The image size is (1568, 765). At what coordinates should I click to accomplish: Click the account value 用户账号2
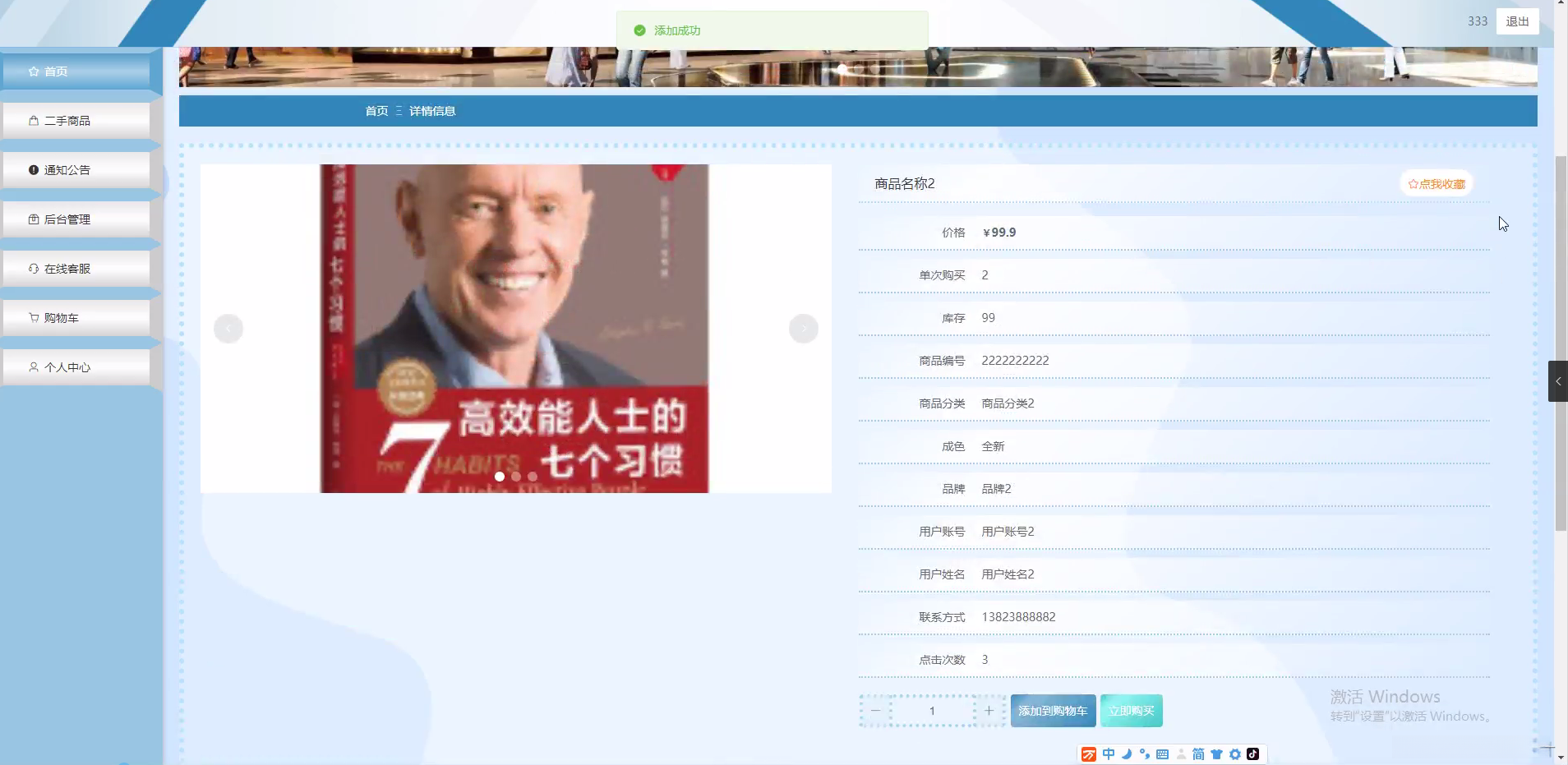tap(1008, 532)
